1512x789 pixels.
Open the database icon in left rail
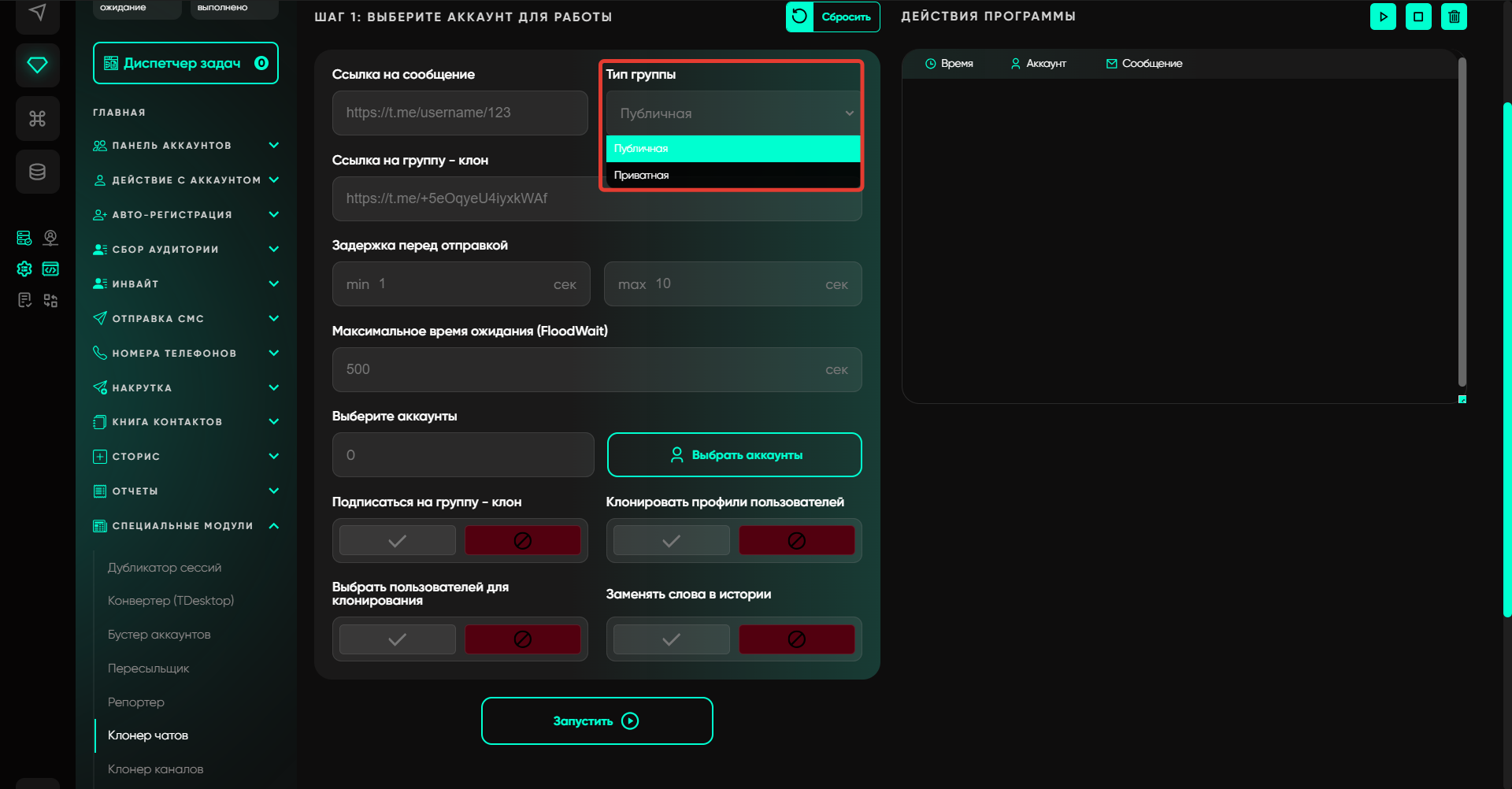coord(37,172)
